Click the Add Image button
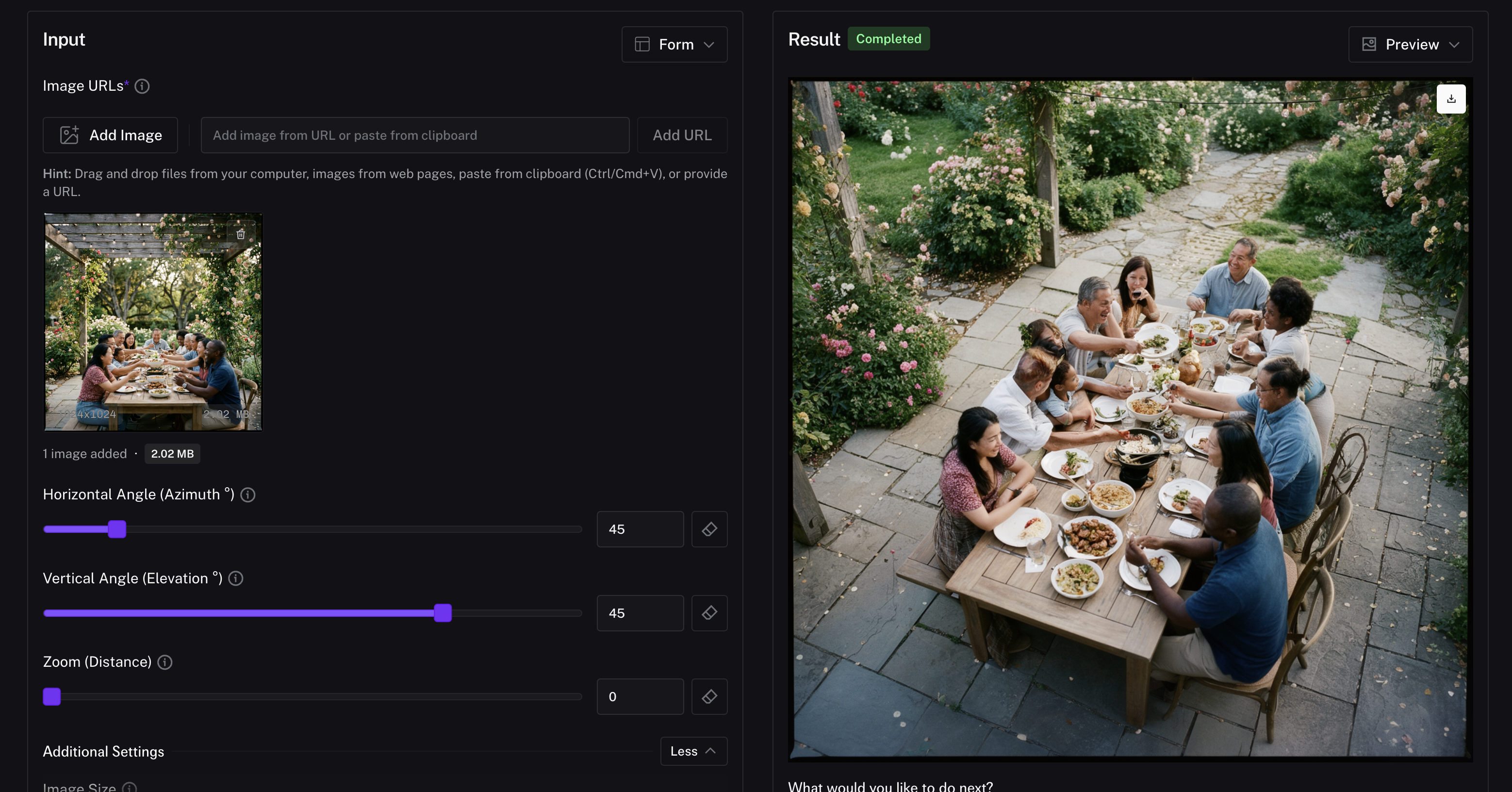The height and width of the screenshot is (792, 1512). click(110, 135)
